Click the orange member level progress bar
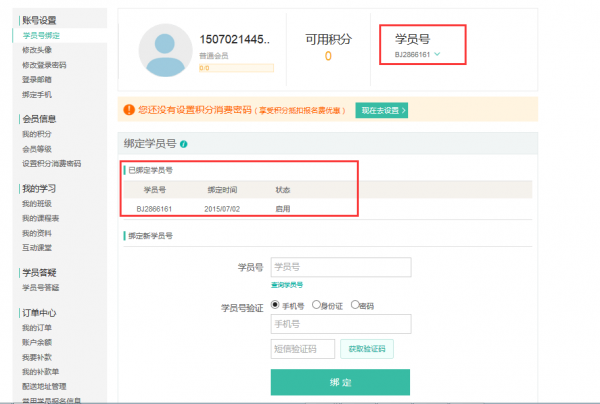 [x=235, y=68]
